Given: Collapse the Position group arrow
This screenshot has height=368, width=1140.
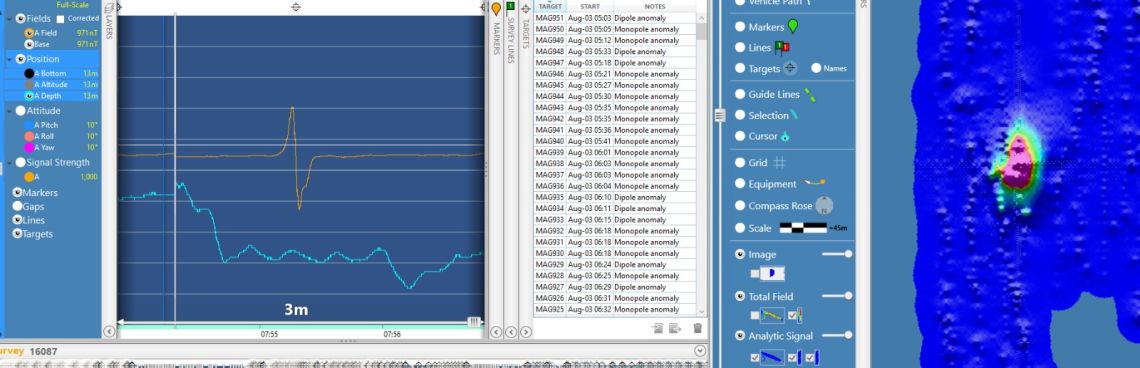Looking at the screenshot, I should 9,60.
